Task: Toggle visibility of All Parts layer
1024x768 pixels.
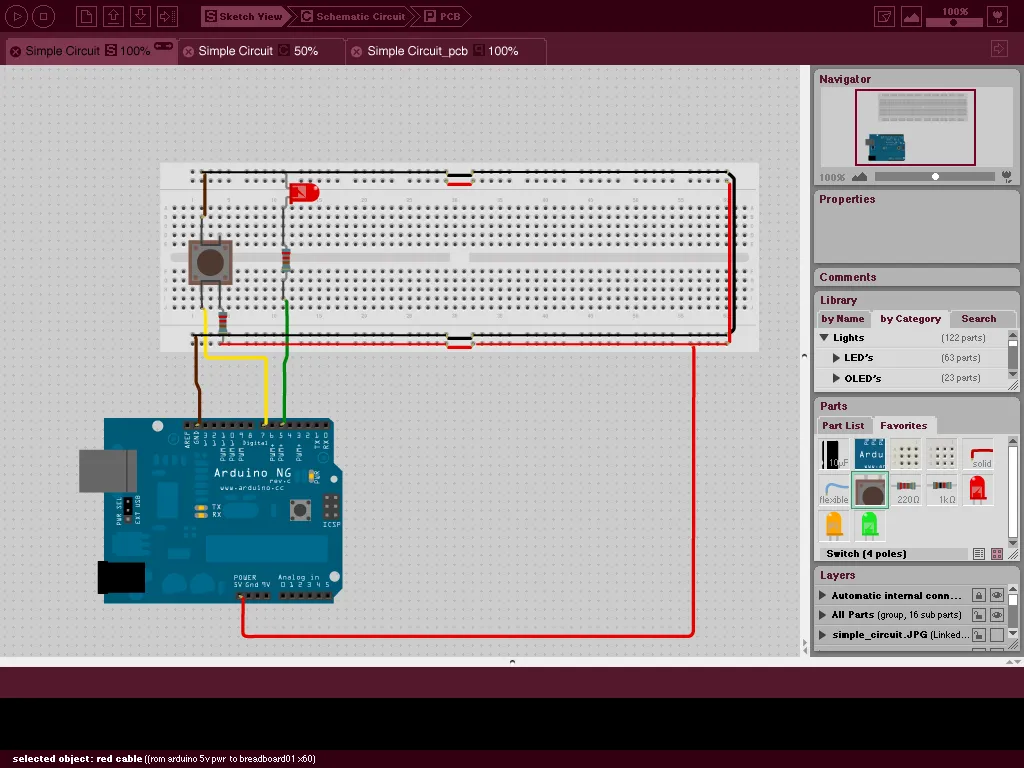Action: [997, 615]
